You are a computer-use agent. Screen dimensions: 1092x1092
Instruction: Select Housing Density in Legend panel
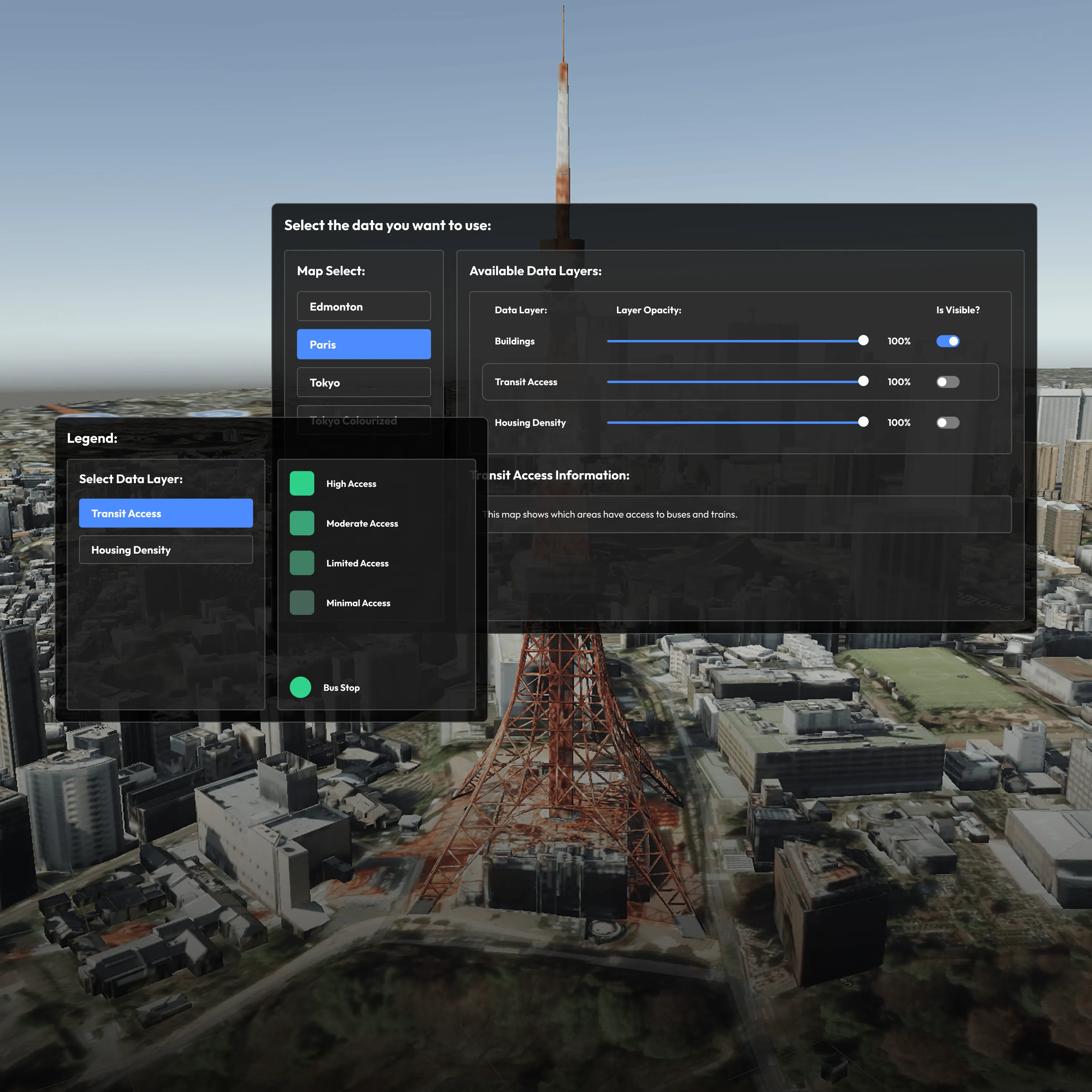coord(166,550)
